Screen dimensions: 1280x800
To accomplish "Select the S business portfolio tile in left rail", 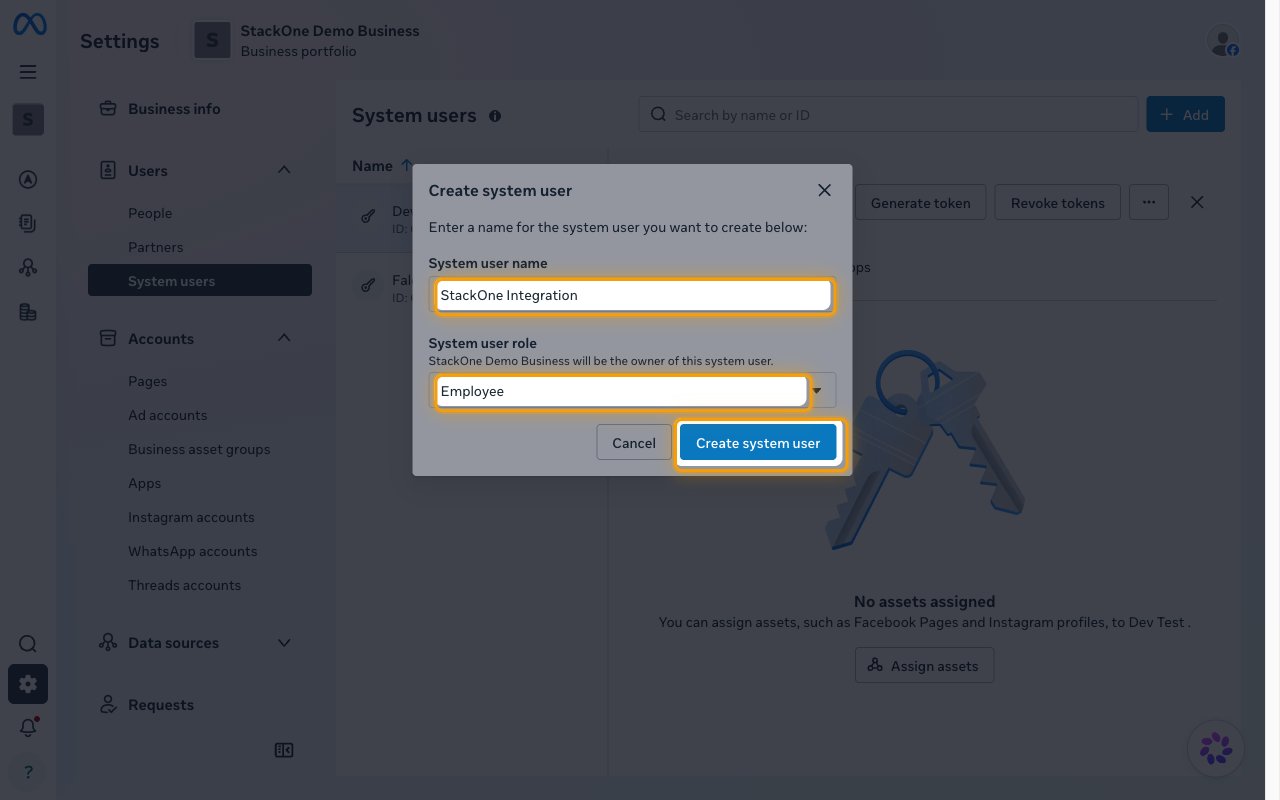I will tap(28, 120).
